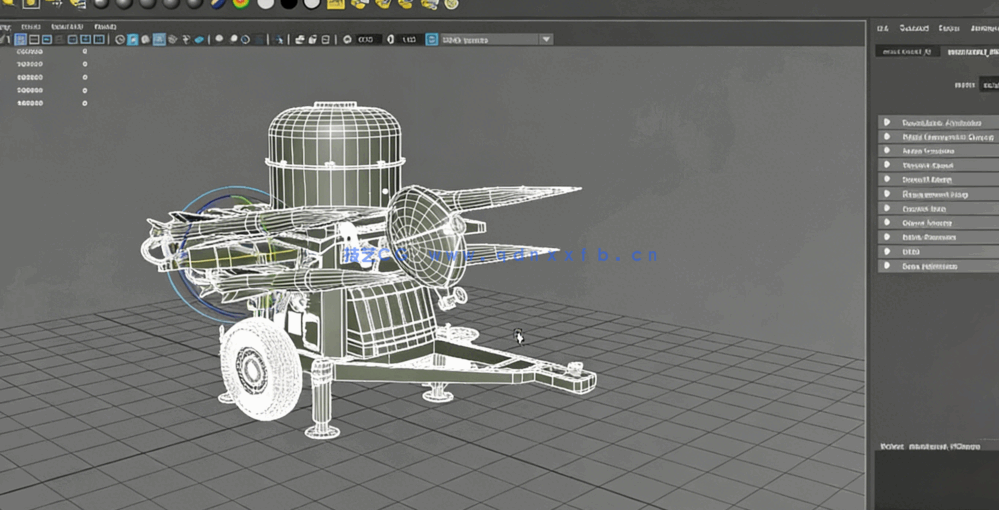Switch to the first node tab in Attribute Editor
Image resolution: width=999 pixels, height=510 pixels.
pos(906,51)
